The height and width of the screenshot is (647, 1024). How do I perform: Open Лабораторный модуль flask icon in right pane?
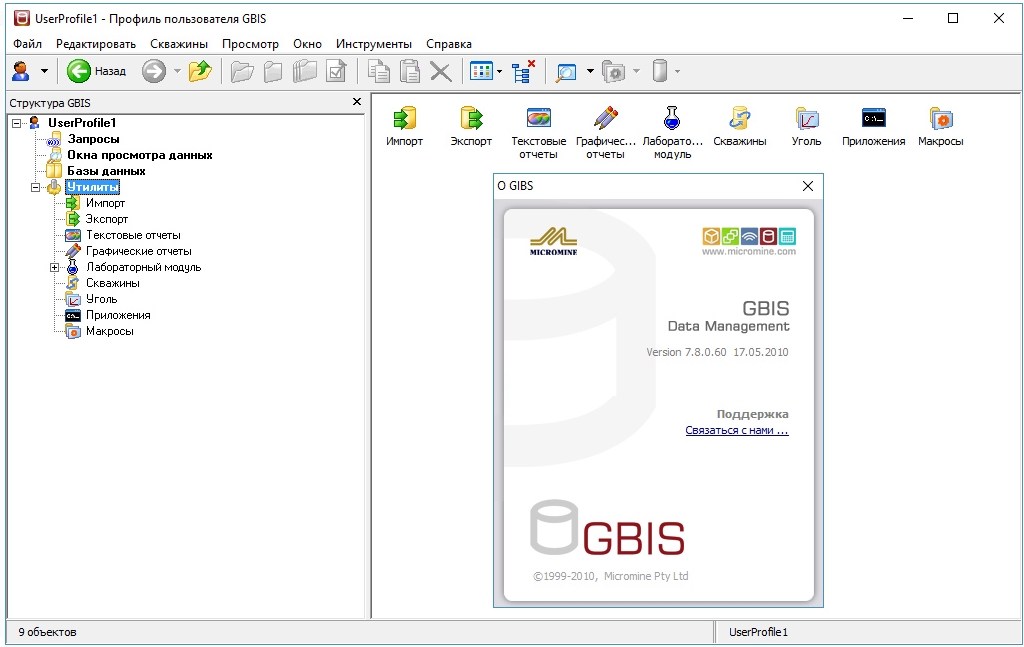point(672,118)
